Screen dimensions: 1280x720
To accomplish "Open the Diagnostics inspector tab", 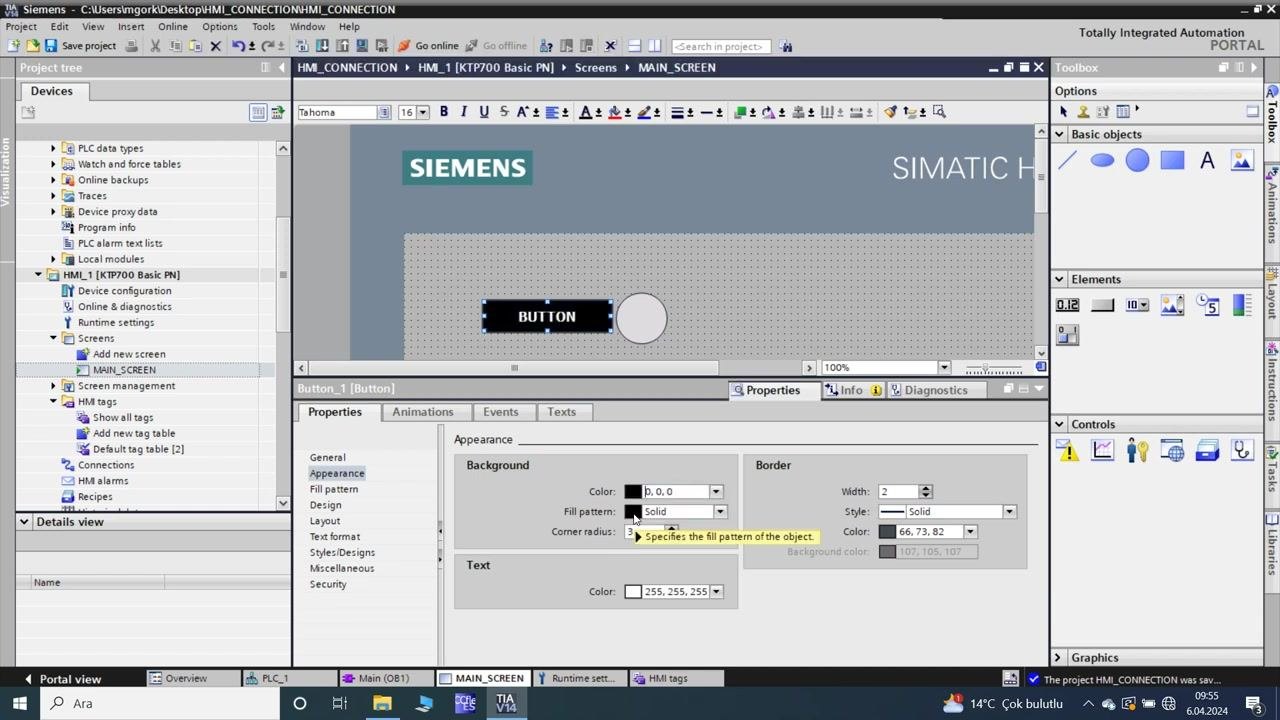I will point(936,390).
